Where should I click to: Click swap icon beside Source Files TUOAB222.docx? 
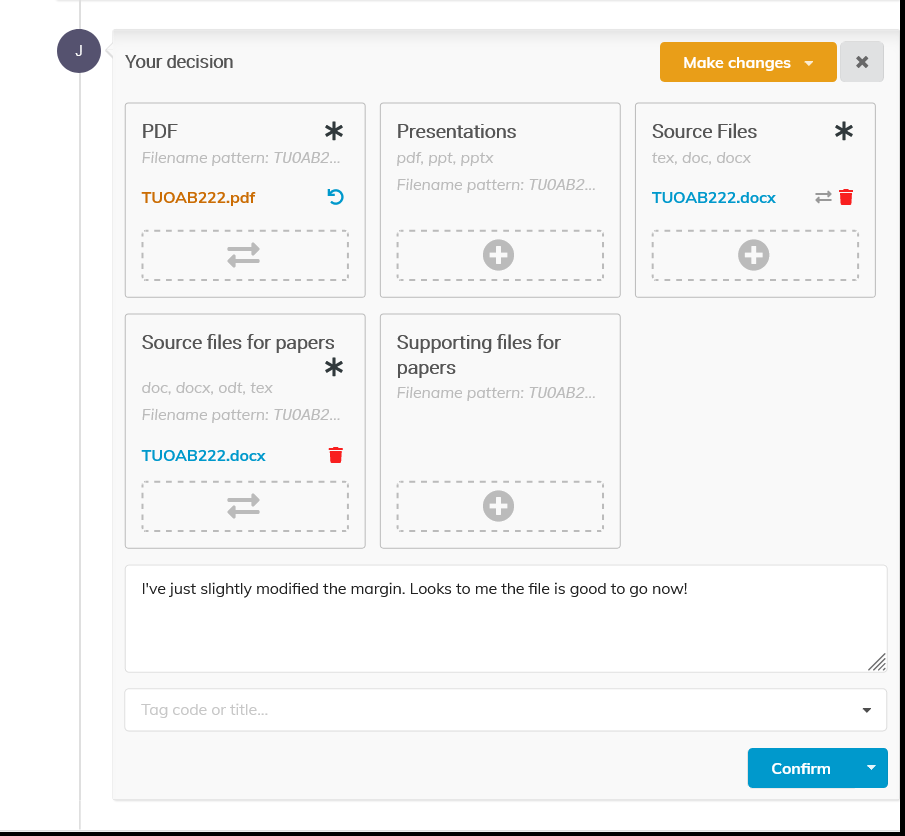[x=823, y=197]
